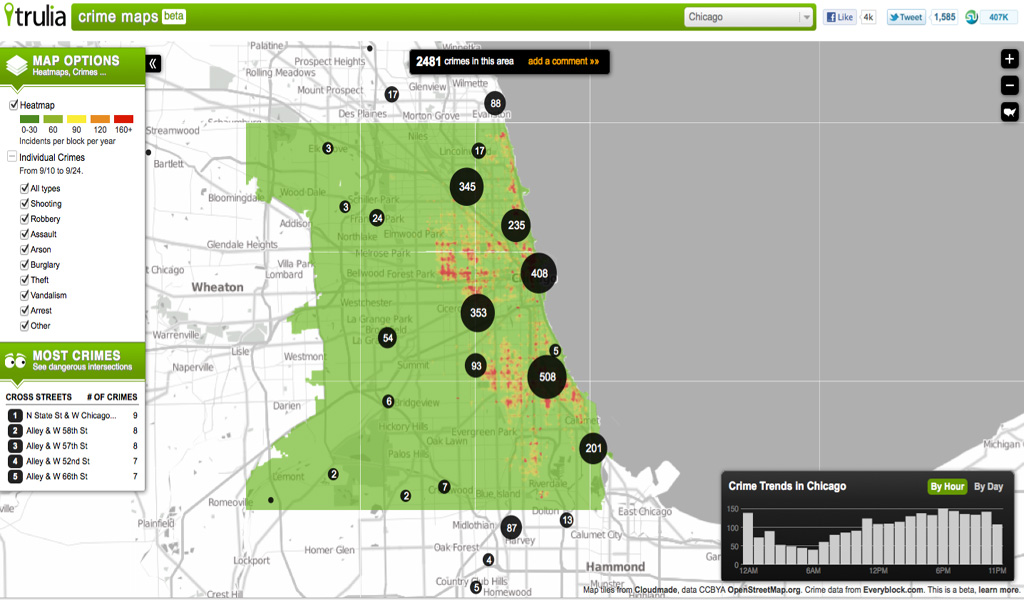Image resolution: width=1024 pixels, height=600 pixels.
Task: Click the Facebook Like button
Action: [840, 18]
